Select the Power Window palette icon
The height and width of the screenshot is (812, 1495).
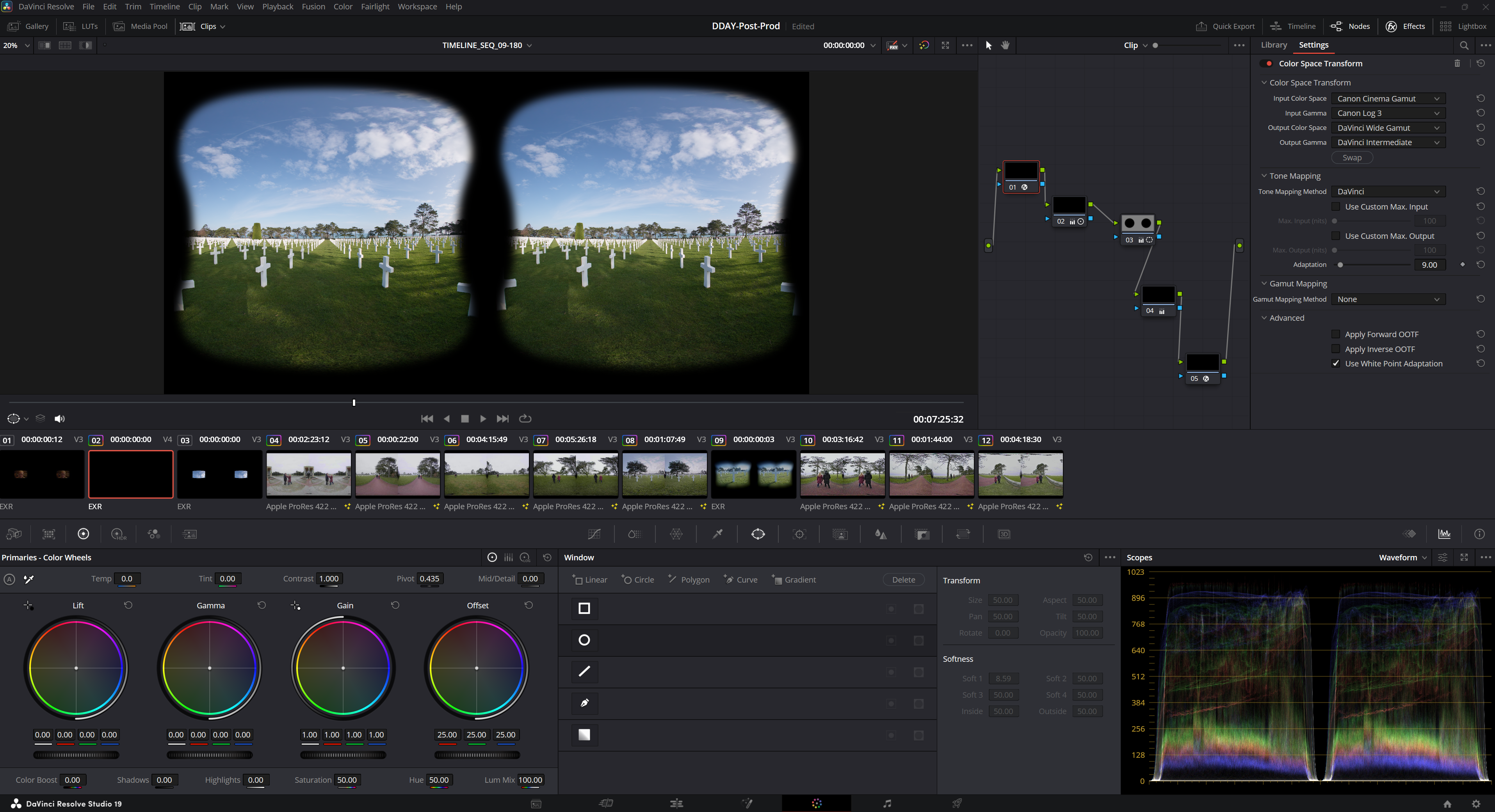click(758, 534)
